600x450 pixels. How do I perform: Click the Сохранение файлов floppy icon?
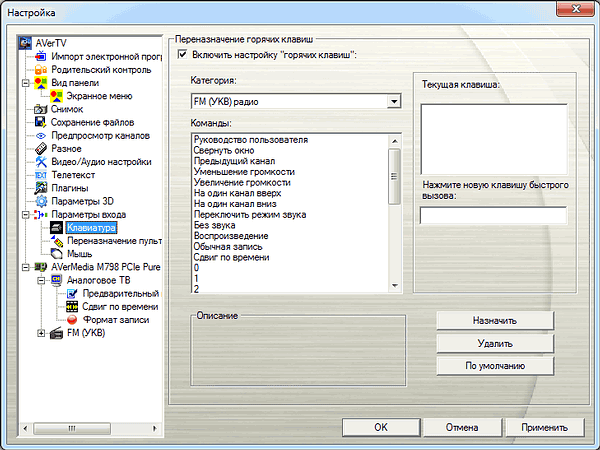pyautogui.click(x=41, y=122)
